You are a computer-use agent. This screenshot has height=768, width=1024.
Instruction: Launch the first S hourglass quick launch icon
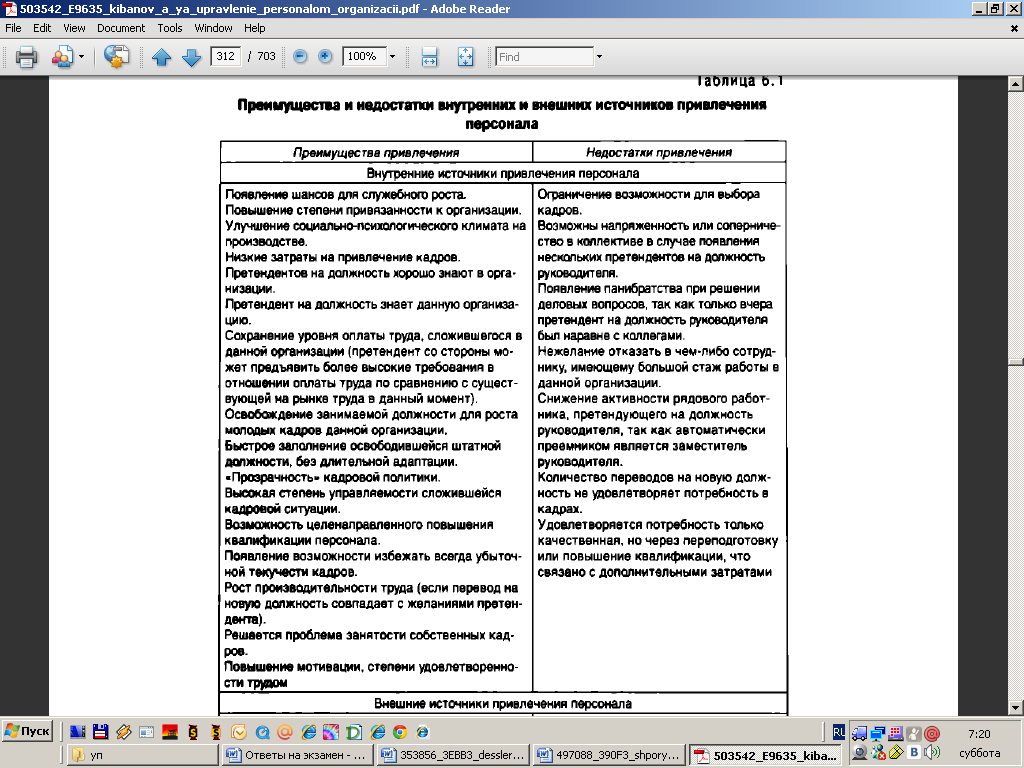point(193,732)
